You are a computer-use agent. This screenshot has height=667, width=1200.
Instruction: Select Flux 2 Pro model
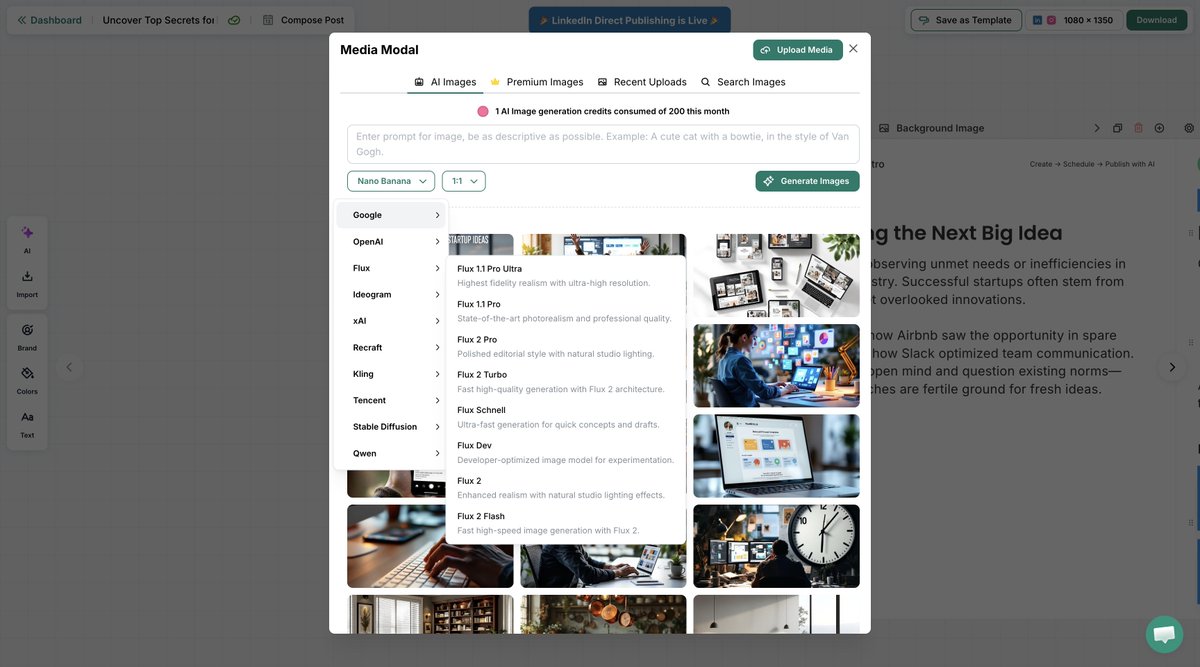[566, 346]
